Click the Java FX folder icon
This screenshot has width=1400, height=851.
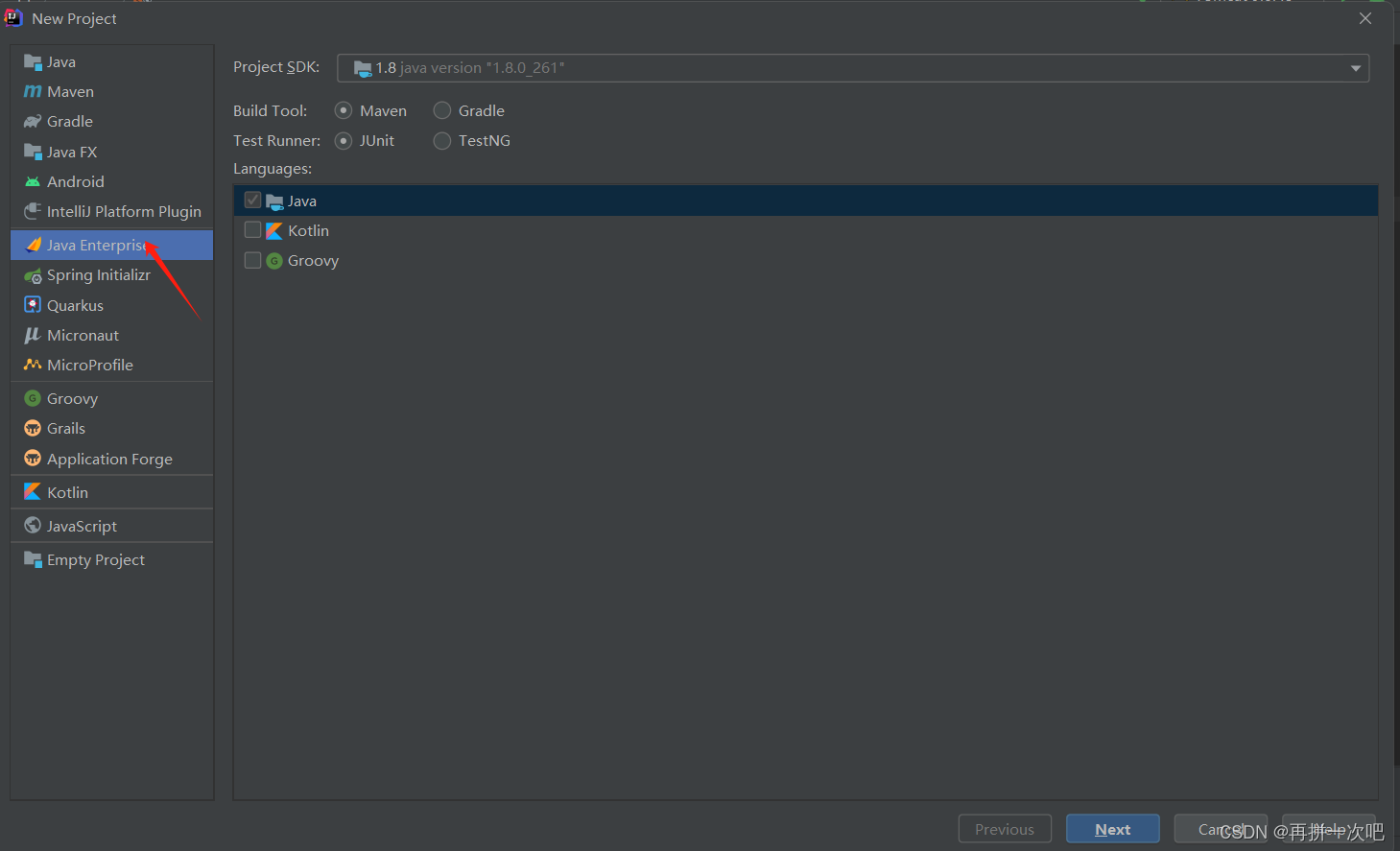click(33, 152)
